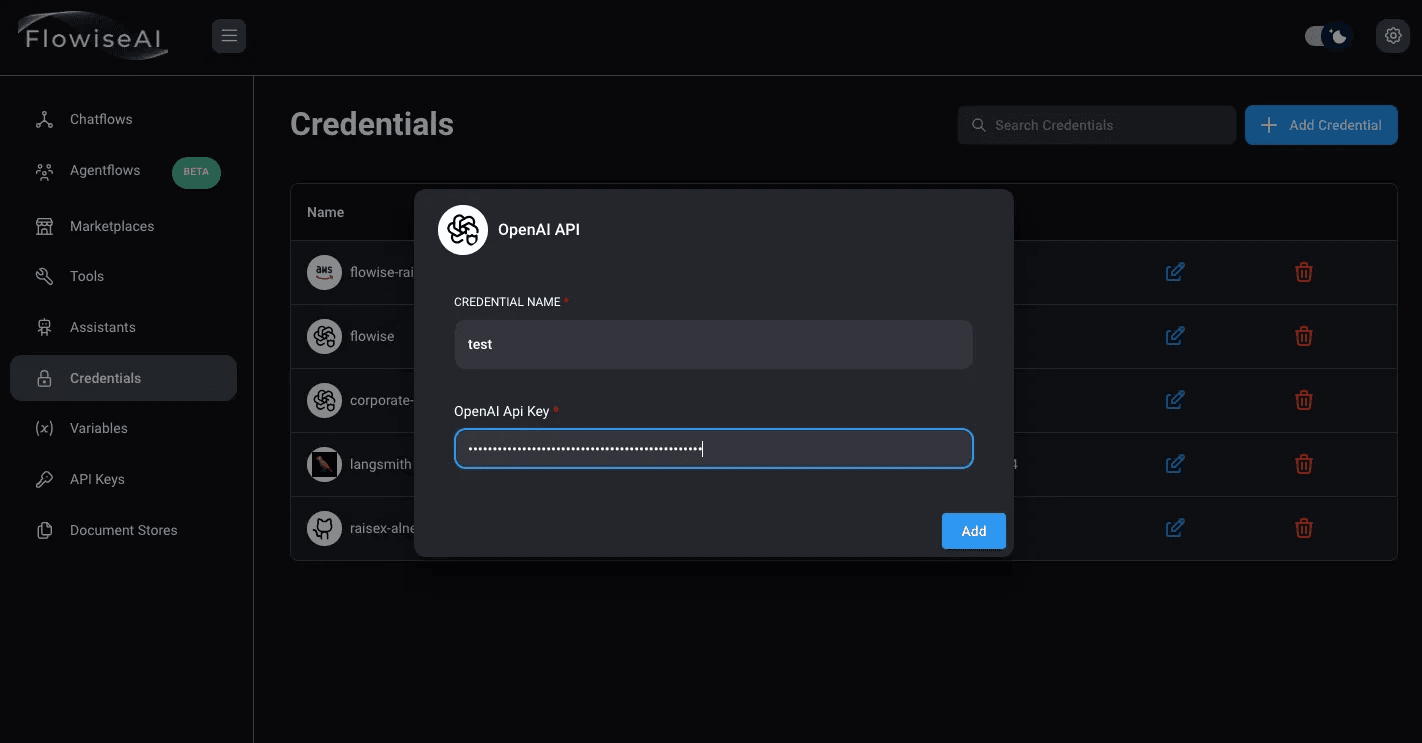1422x743 pixels.
Task: Select Tools from sidebar
Action: pos(87,277)
